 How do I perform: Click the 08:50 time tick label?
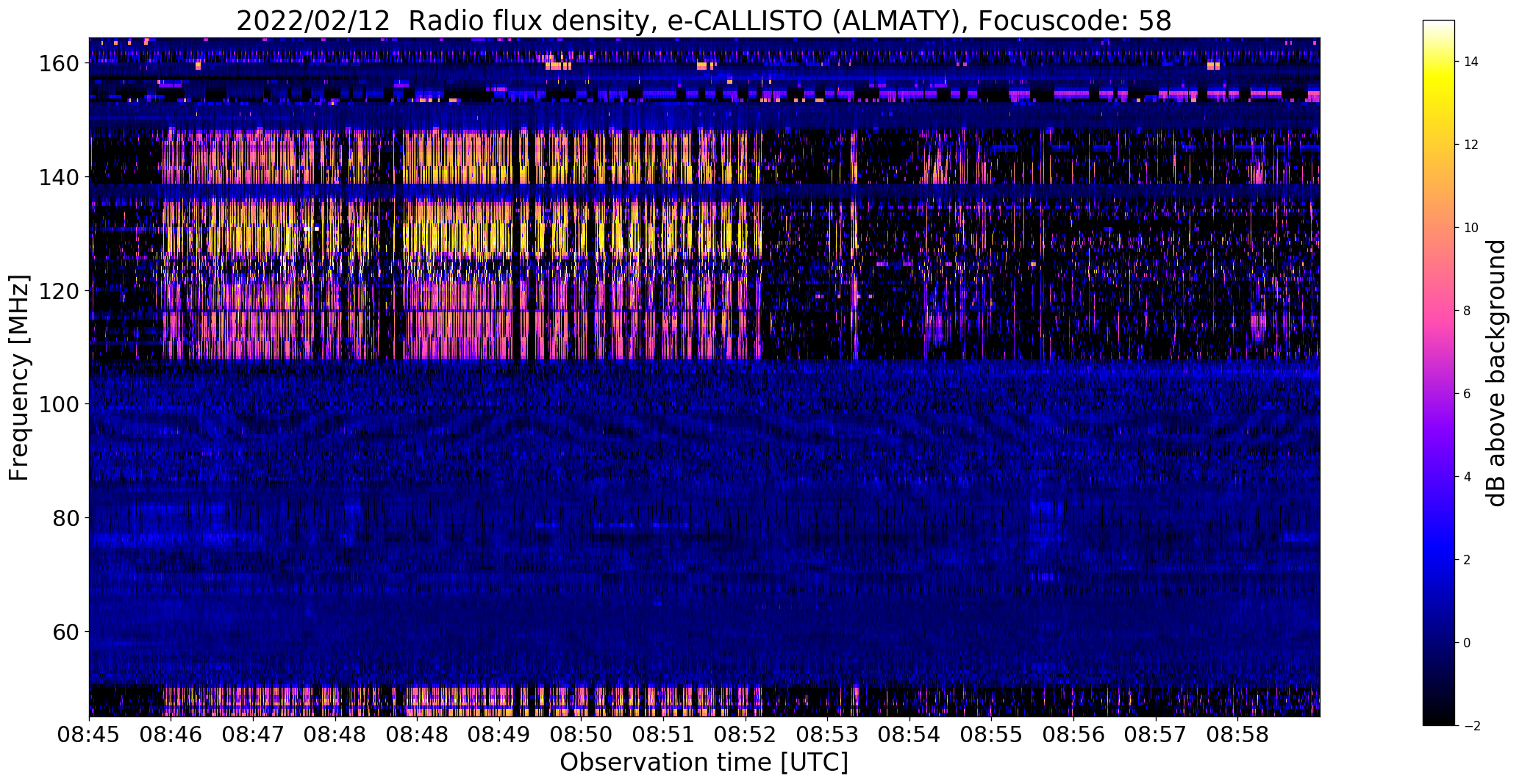582,736
